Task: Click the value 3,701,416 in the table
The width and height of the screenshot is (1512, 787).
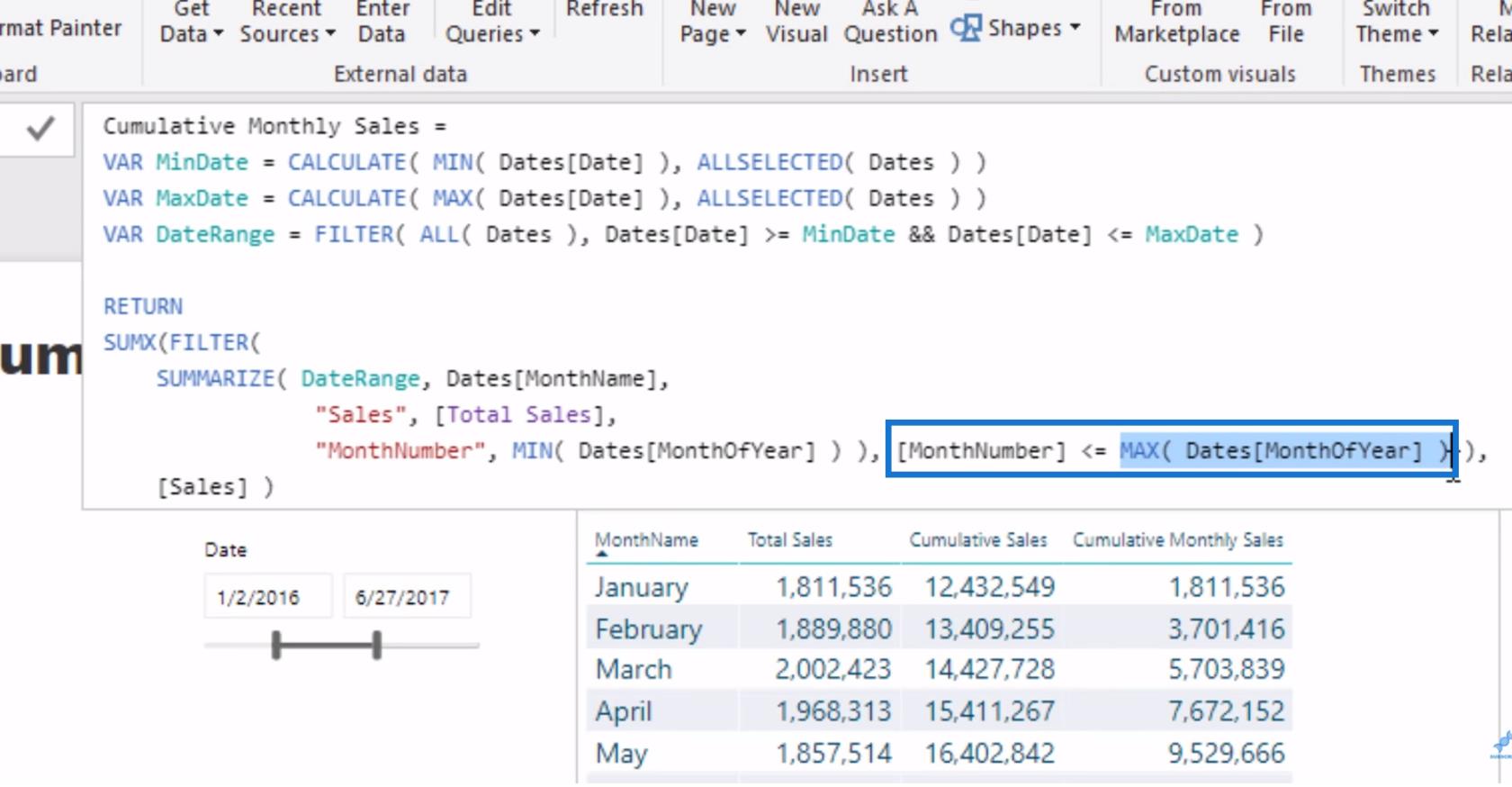Action: pyautogui.click(x=1227, y=629)
